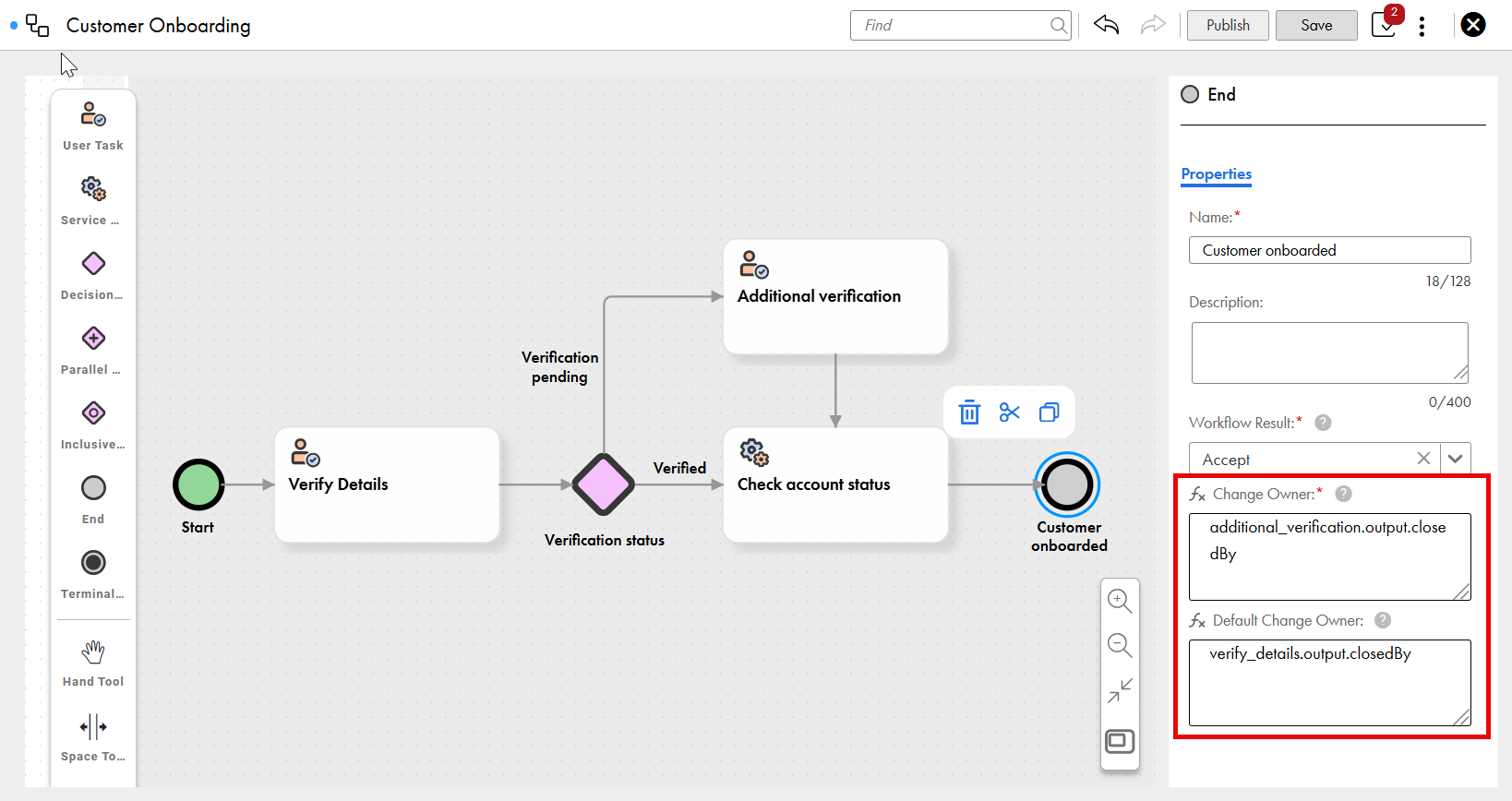Close the workflow editor with the X icon
1512x801 pixels.
tap(1473, 25)
